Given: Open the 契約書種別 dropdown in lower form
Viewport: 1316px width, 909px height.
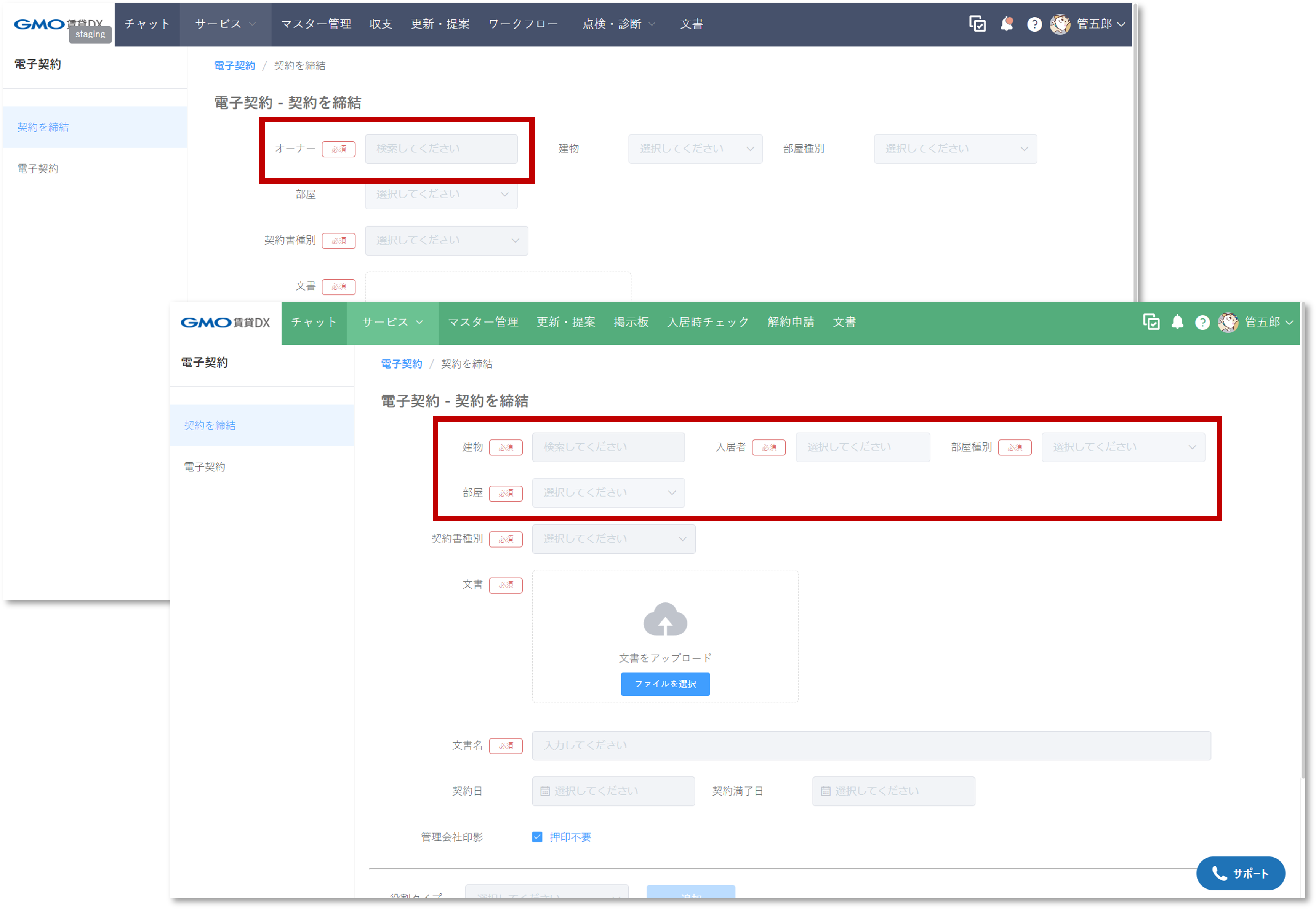Looking at the screenshot, I should 613,539.
